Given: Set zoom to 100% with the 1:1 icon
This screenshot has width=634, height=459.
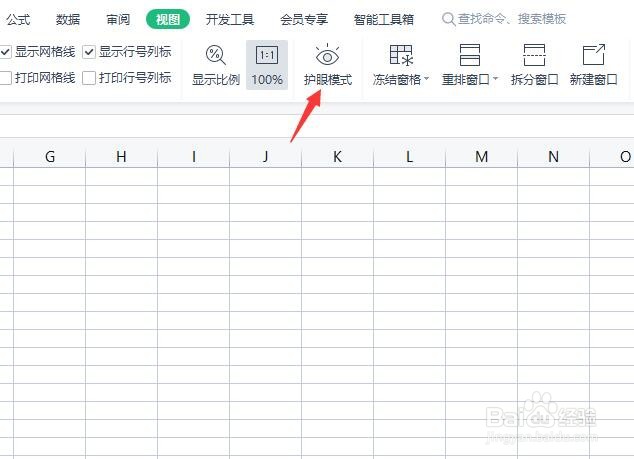Looking at the screenshot, I should pyautogui.click(x=267, y=65).
